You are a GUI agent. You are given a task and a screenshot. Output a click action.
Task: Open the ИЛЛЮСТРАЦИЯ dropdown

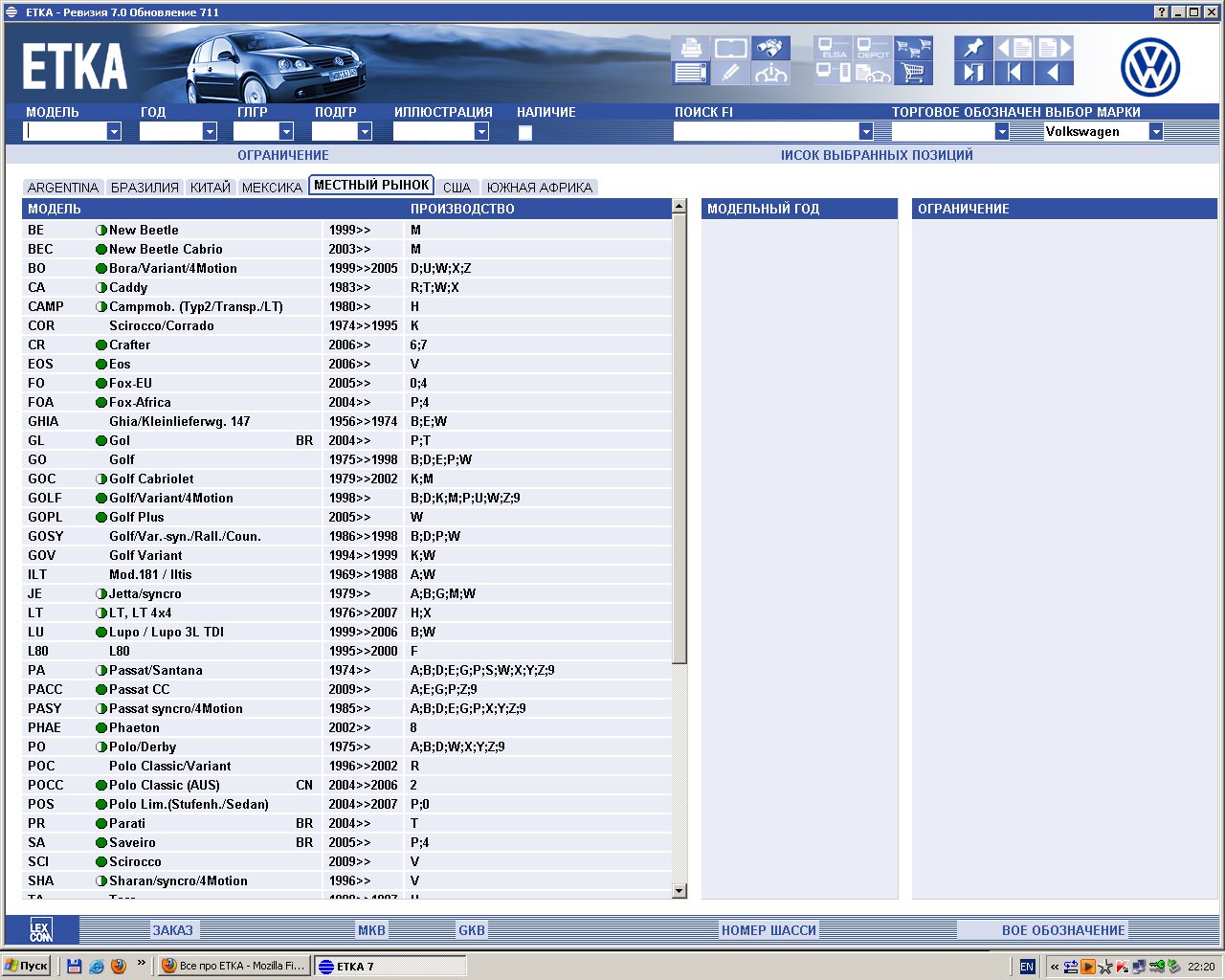pyautogui.click(x=481, y=132)
